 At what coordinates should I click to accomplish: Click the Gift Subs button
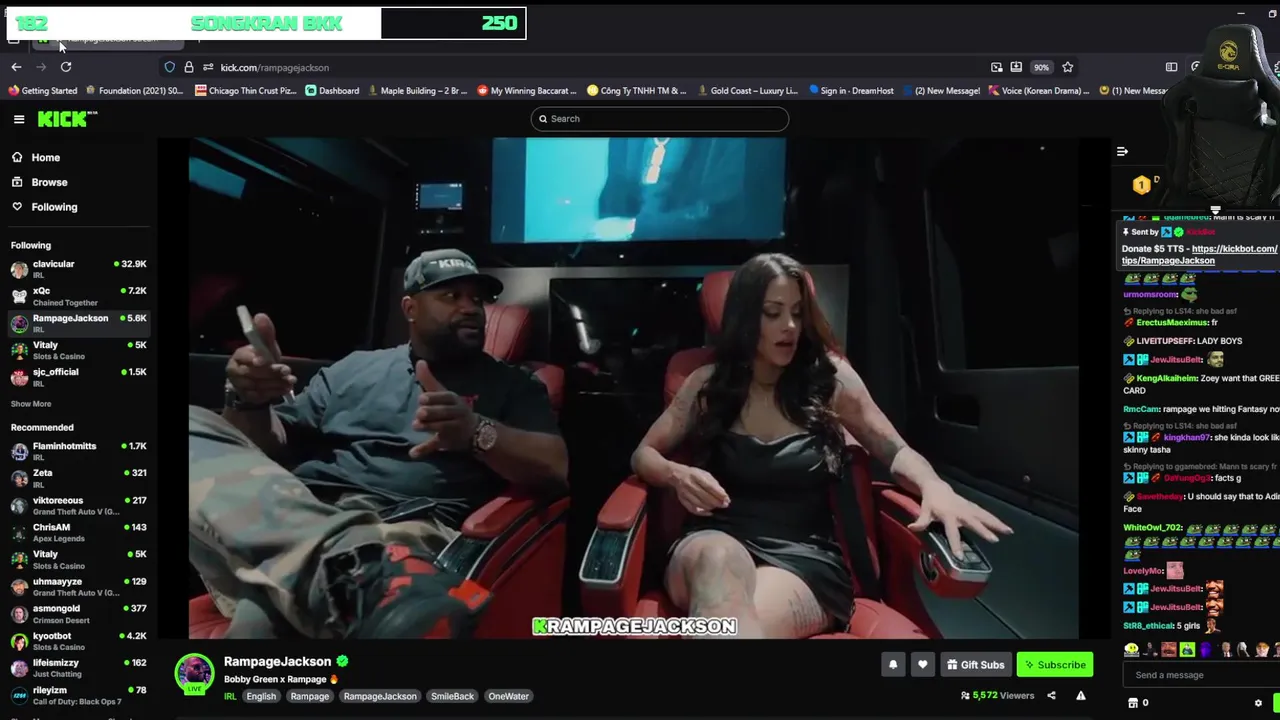click(x=976, y=664)
